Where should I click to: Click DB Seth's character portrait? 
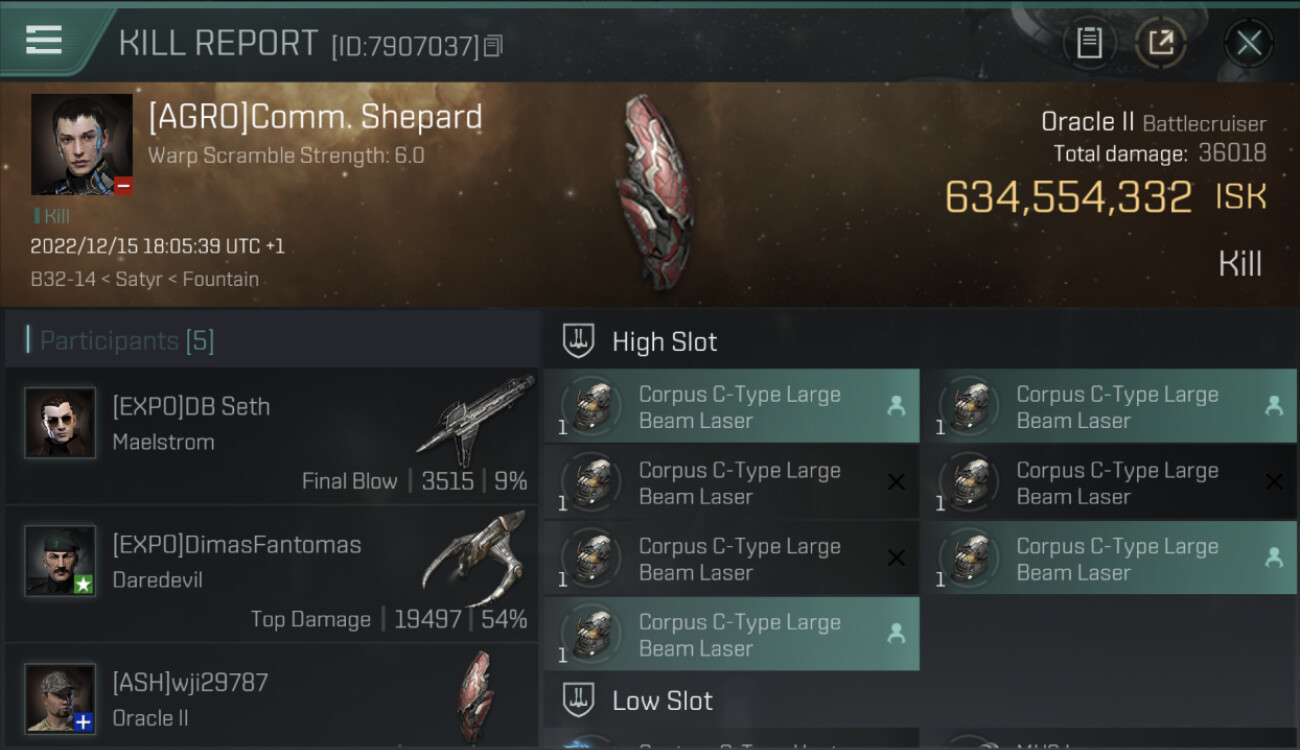click(x=60, y=423)
